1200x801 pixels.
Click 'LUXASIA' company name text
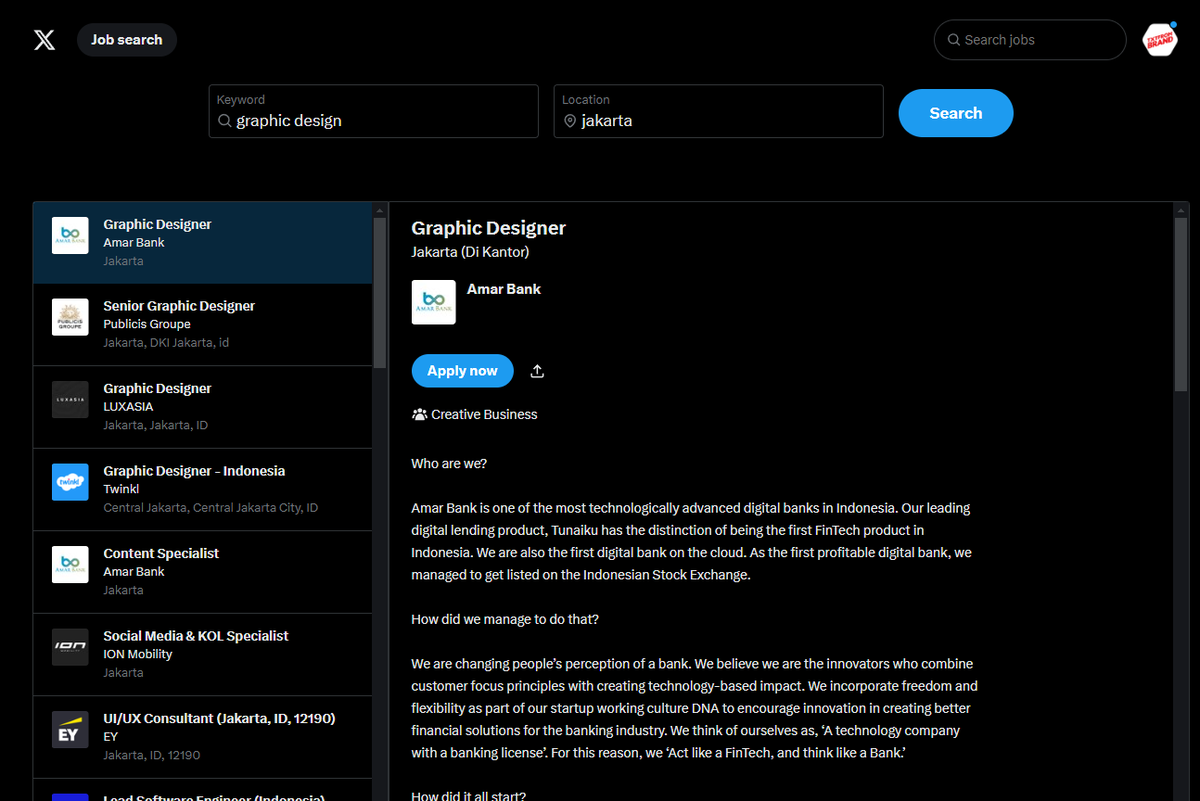click(128, 407)
